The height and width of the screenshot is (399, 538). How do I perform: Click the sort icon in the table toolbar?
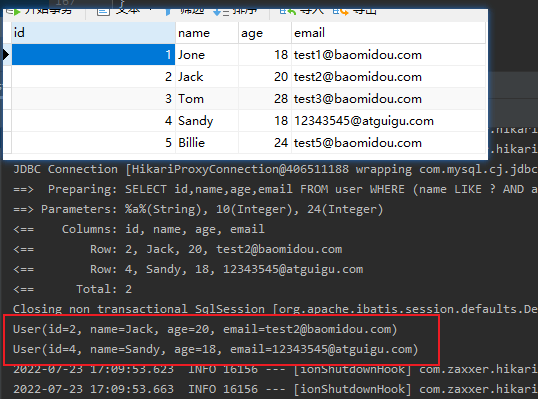[x=220, y=12]
